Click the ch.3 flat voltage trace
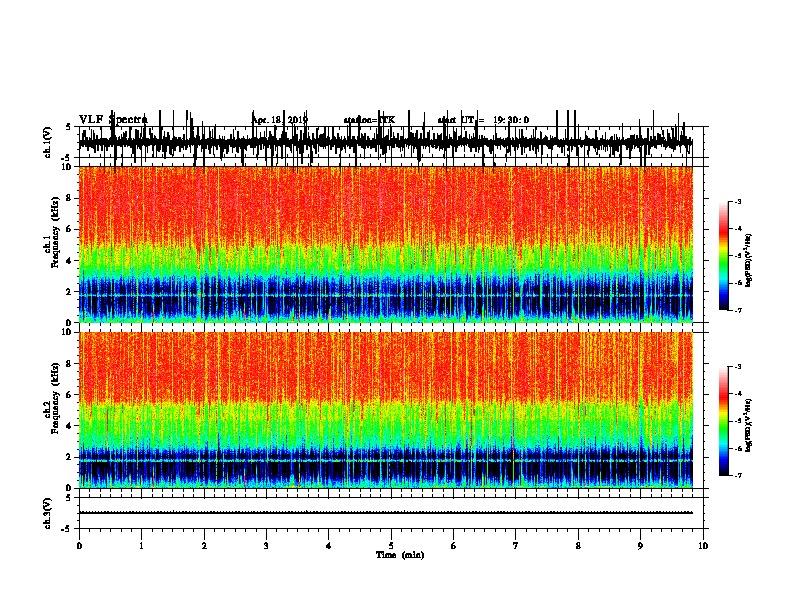The height and width of the screenshot is (612, 792). click(x=386, y=513)
